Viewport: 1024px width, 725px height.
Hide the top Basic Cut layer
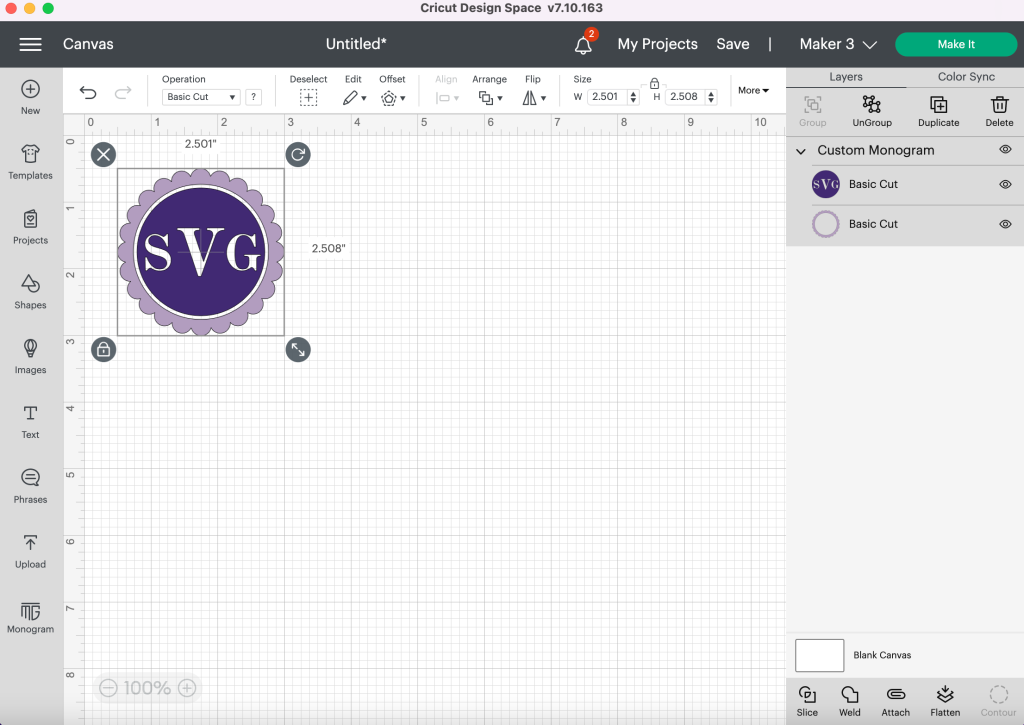(1006, 184)
